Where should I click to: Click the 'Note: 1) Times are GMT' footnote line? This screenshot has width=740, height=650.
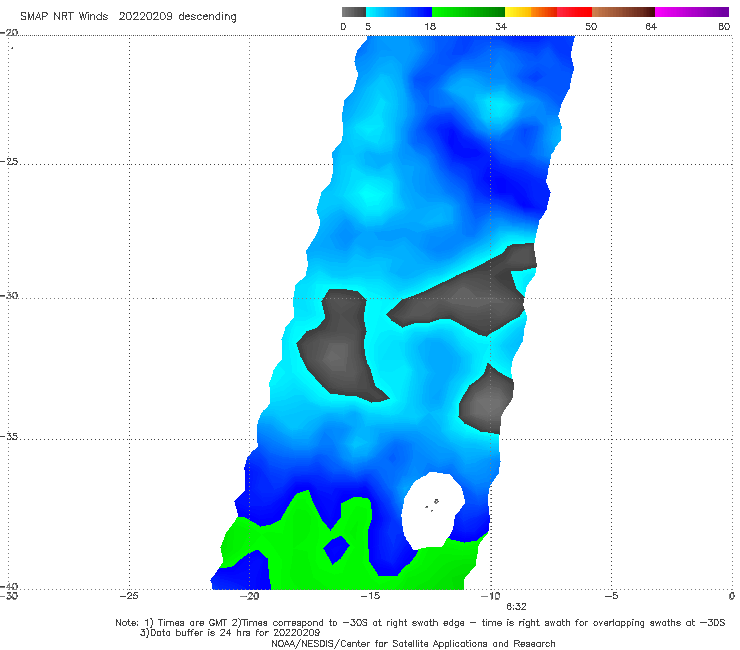pos(420,623)
